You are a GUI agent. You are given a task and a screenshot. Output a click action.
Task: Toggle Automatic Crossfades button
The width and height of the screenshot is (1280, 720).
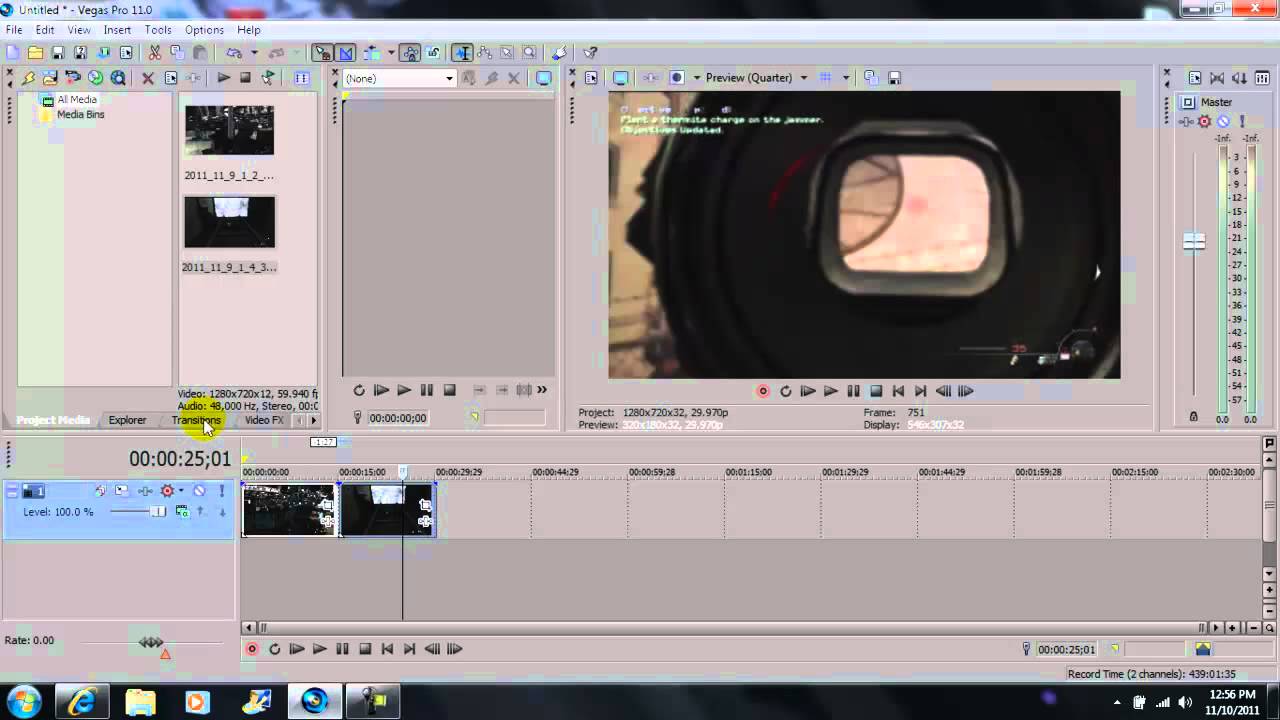pos(345,53)
